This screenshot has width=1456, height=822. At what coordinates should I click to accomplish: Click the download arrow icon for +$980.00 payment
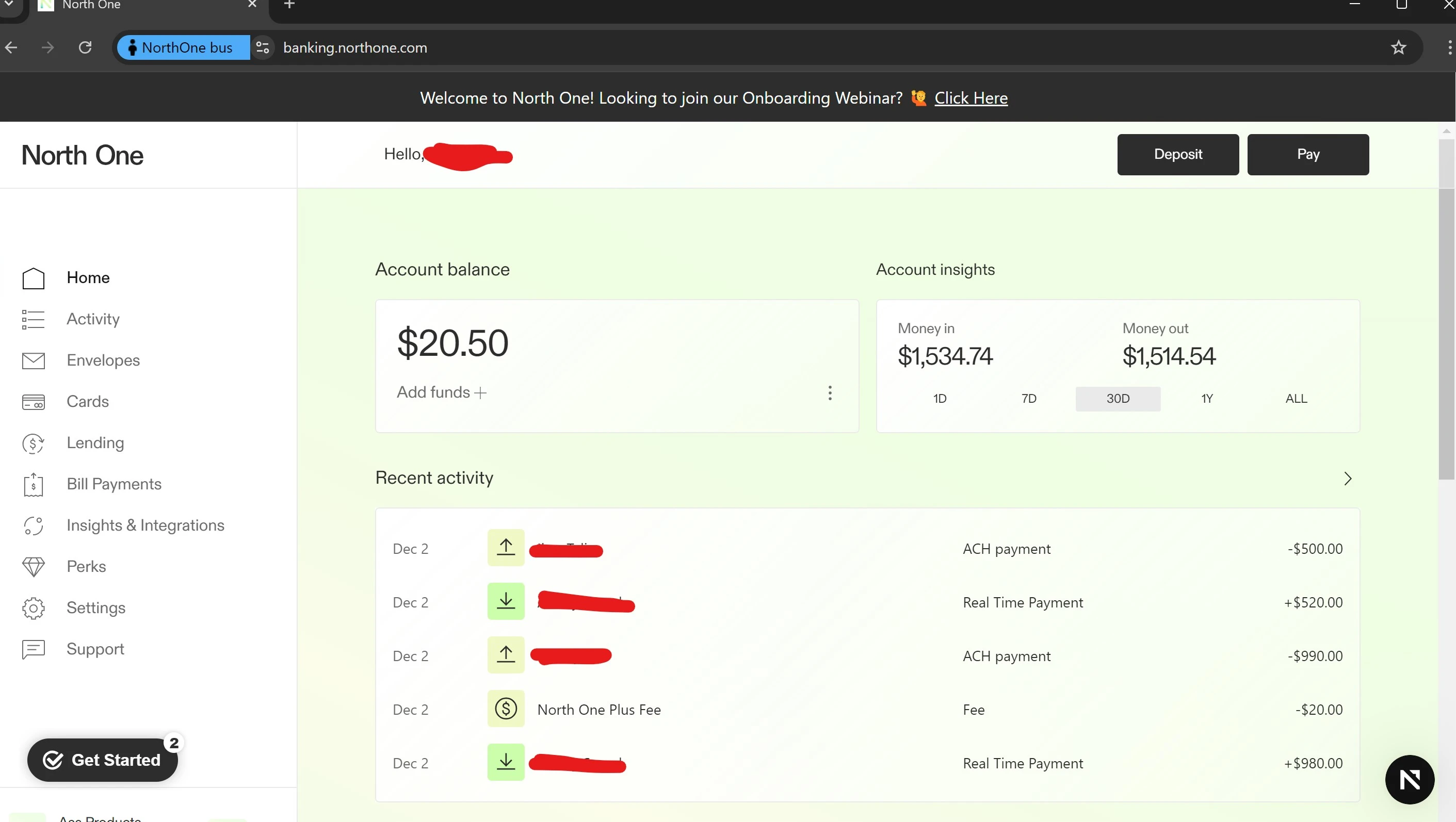(506, 762)
